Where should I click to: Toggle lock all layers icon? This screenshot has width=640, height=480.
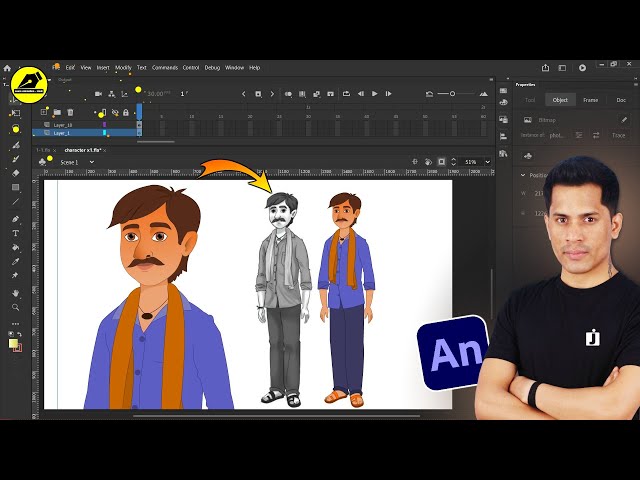coord(126,112)
